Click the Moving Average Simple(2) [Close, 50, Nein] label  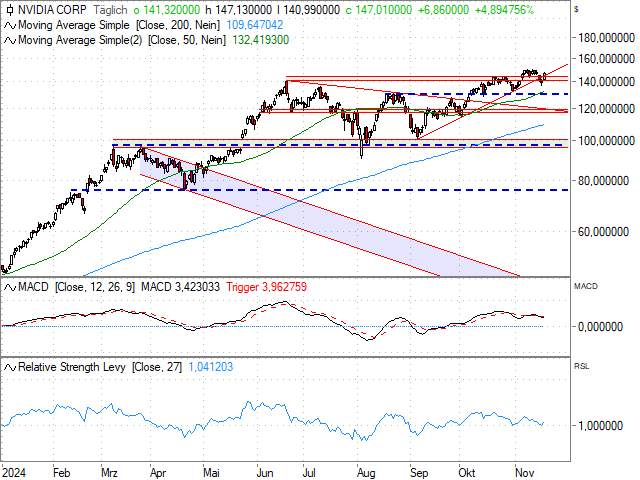122,40
